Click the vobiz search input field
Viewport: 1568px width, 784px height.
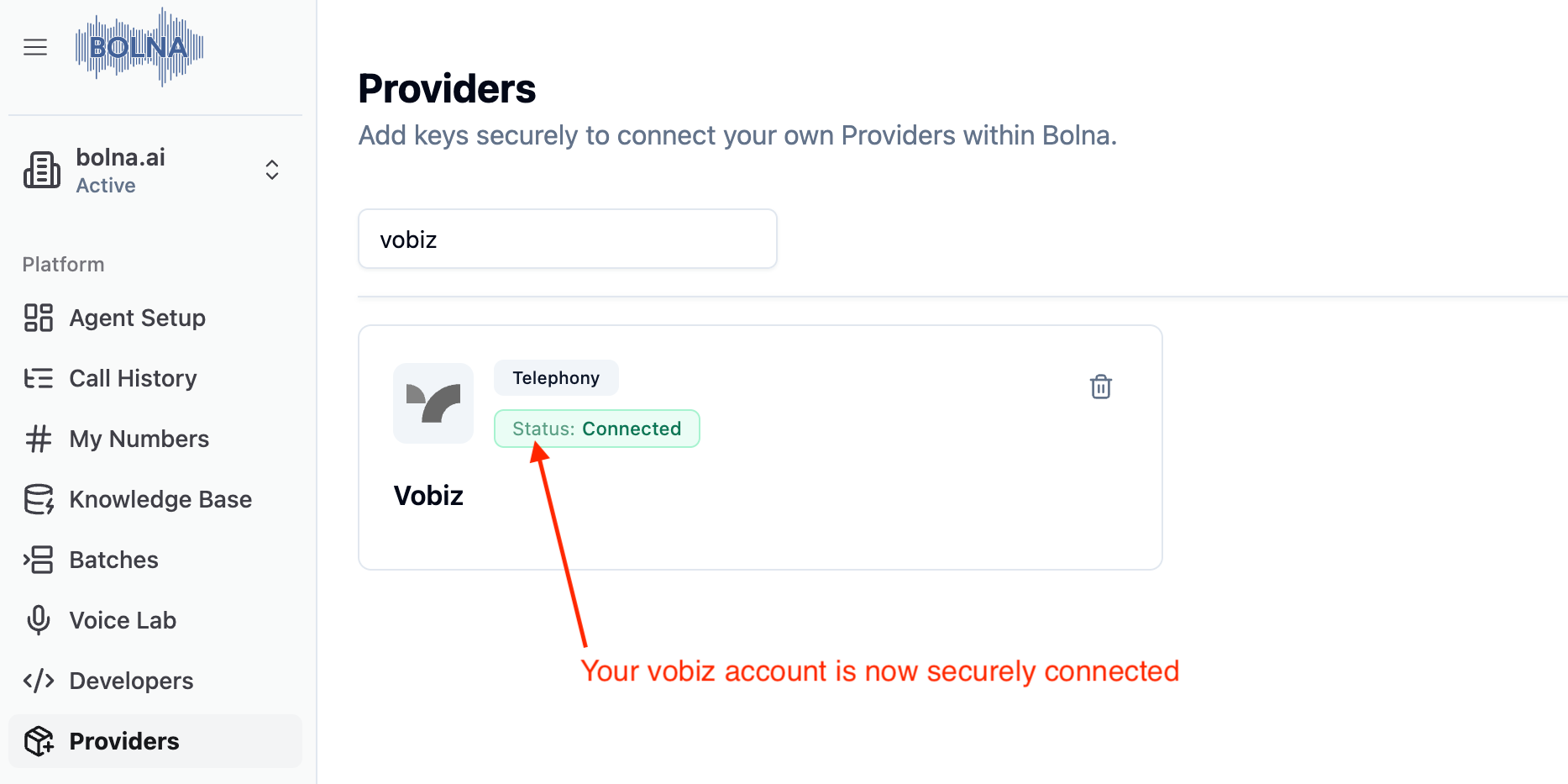pyautogui.click(x=567, y=239)
